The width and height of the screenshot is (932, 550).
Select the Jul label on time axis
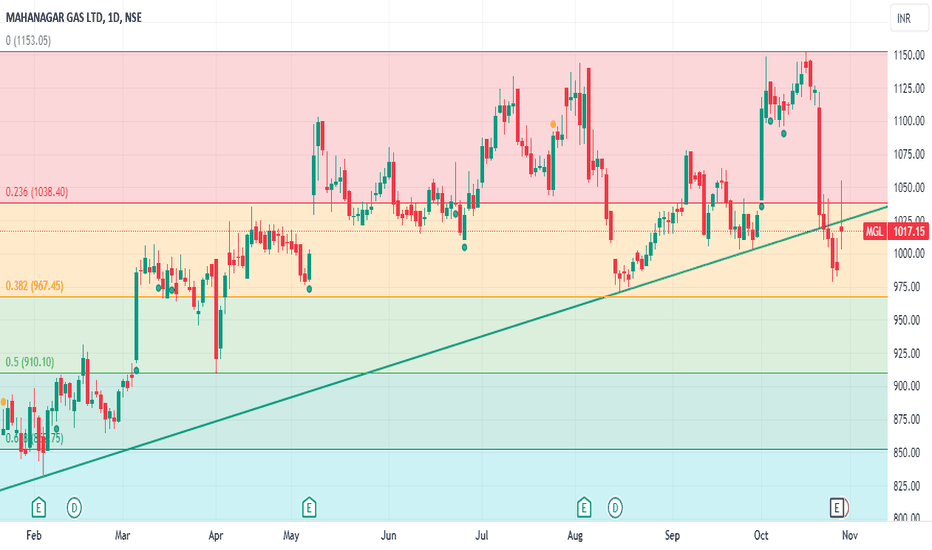click(x=481, y=535)
